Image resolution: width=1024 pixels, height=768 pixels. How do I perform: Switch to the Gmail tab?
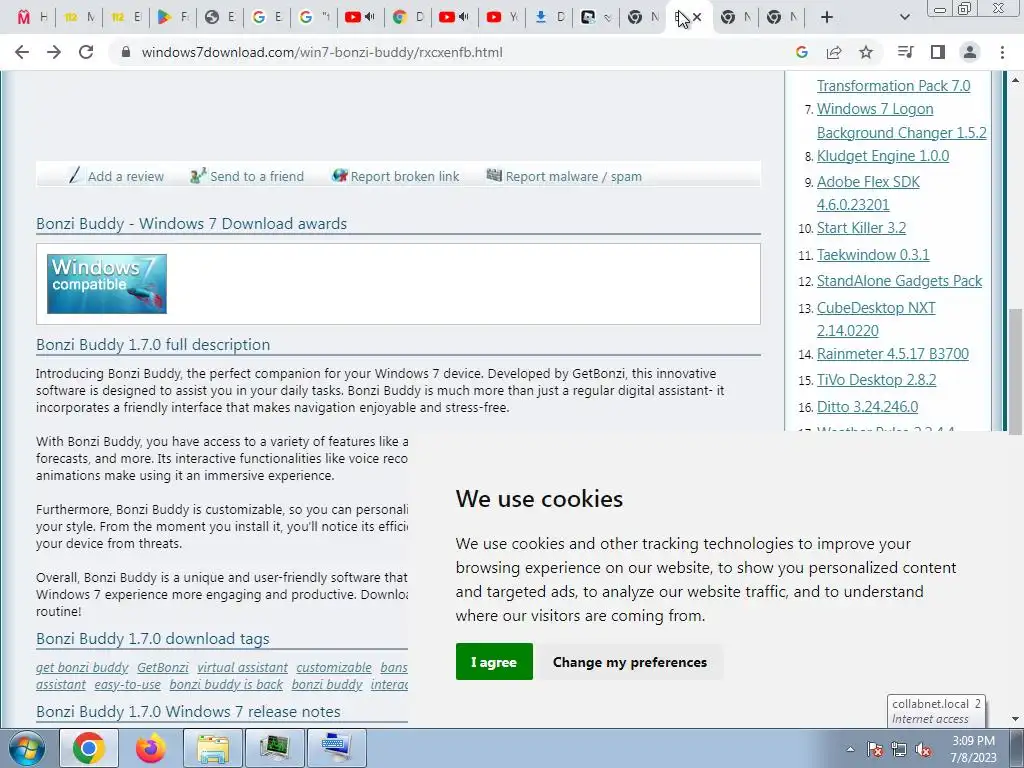(x=32, y=18)
